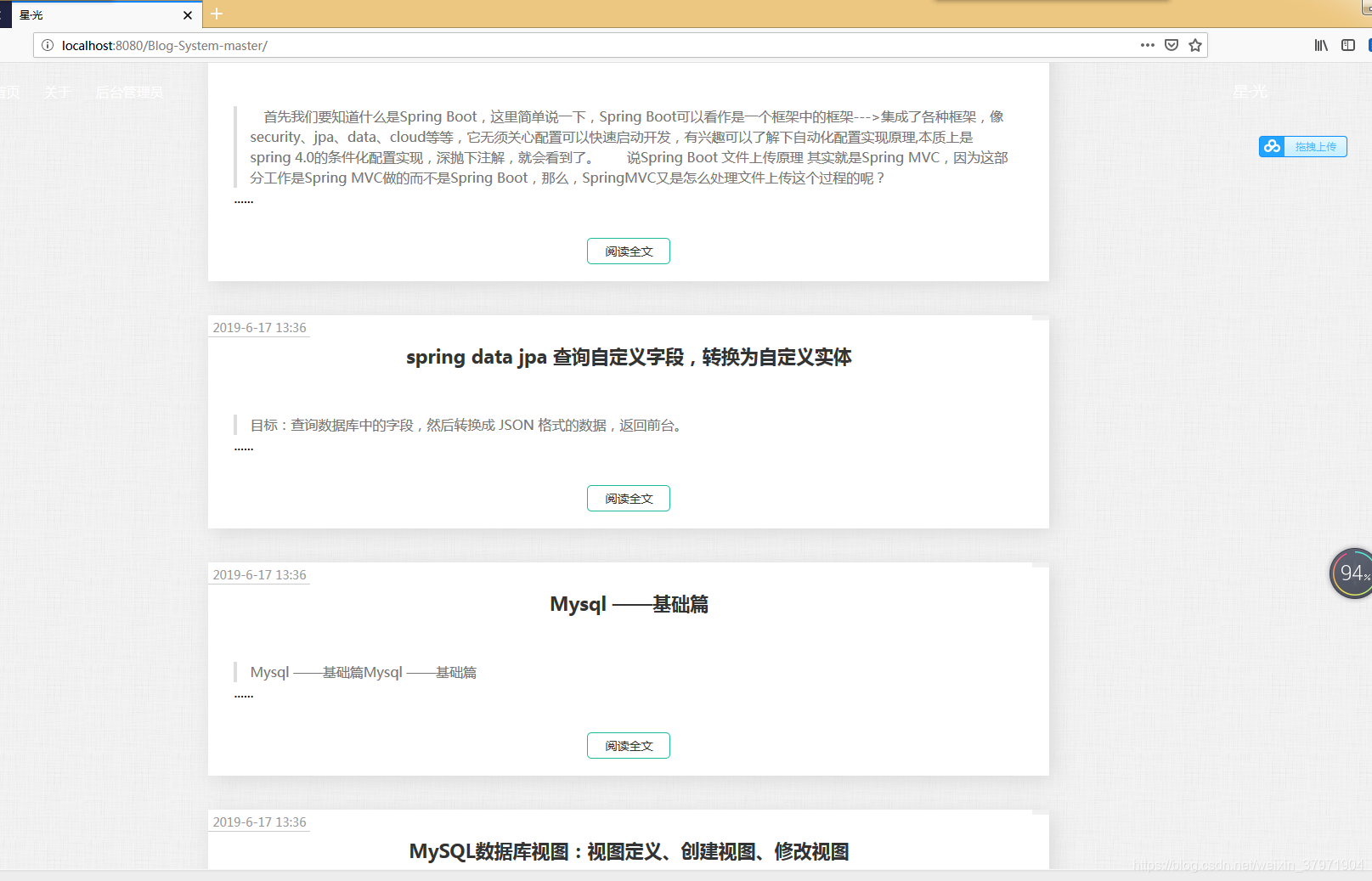Click the 94% floating performance indicator
Screen dimensions: 1372x881
point(1352,573)
